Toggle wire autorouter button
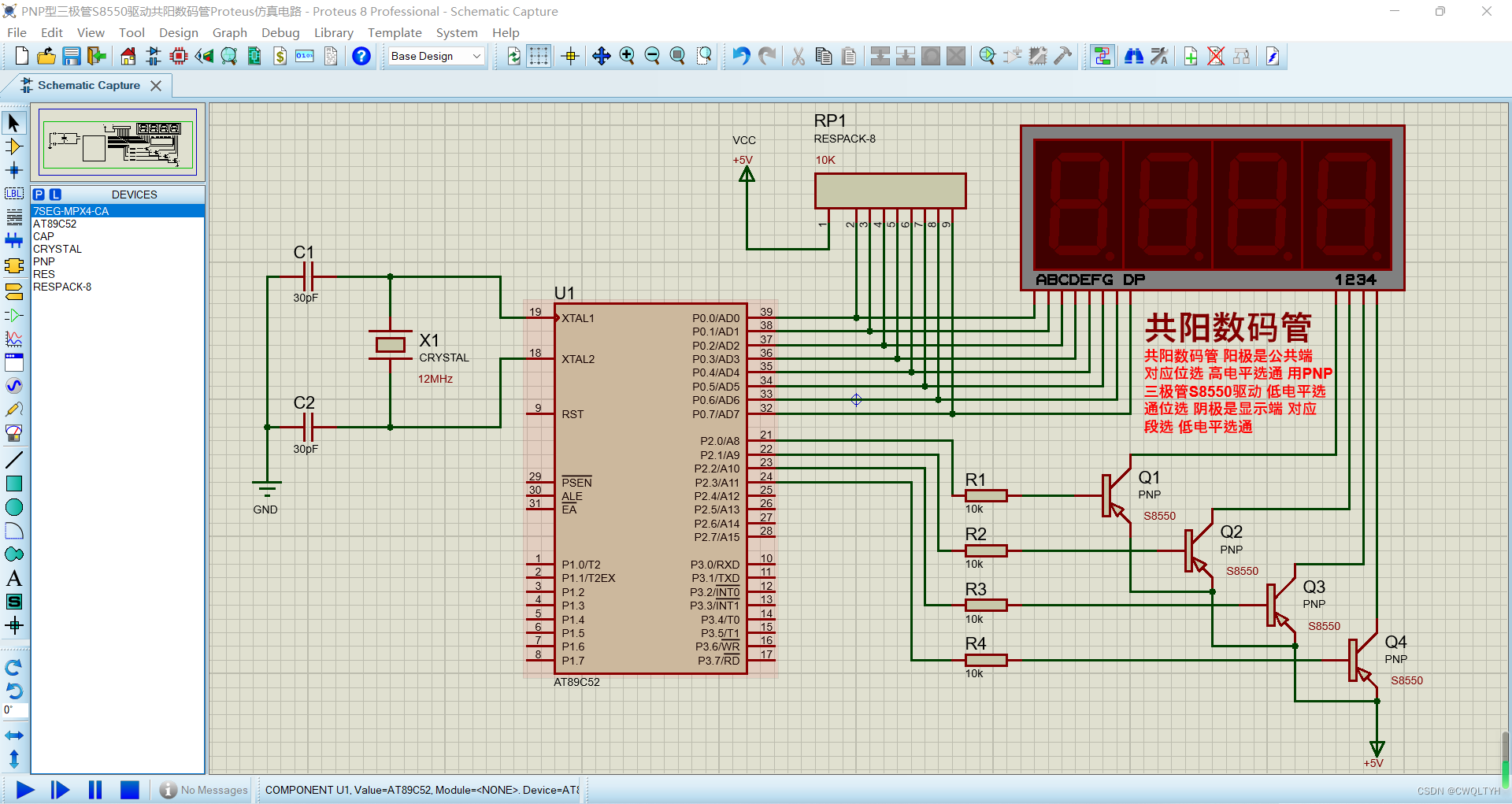 click(x=1102, y=56)
